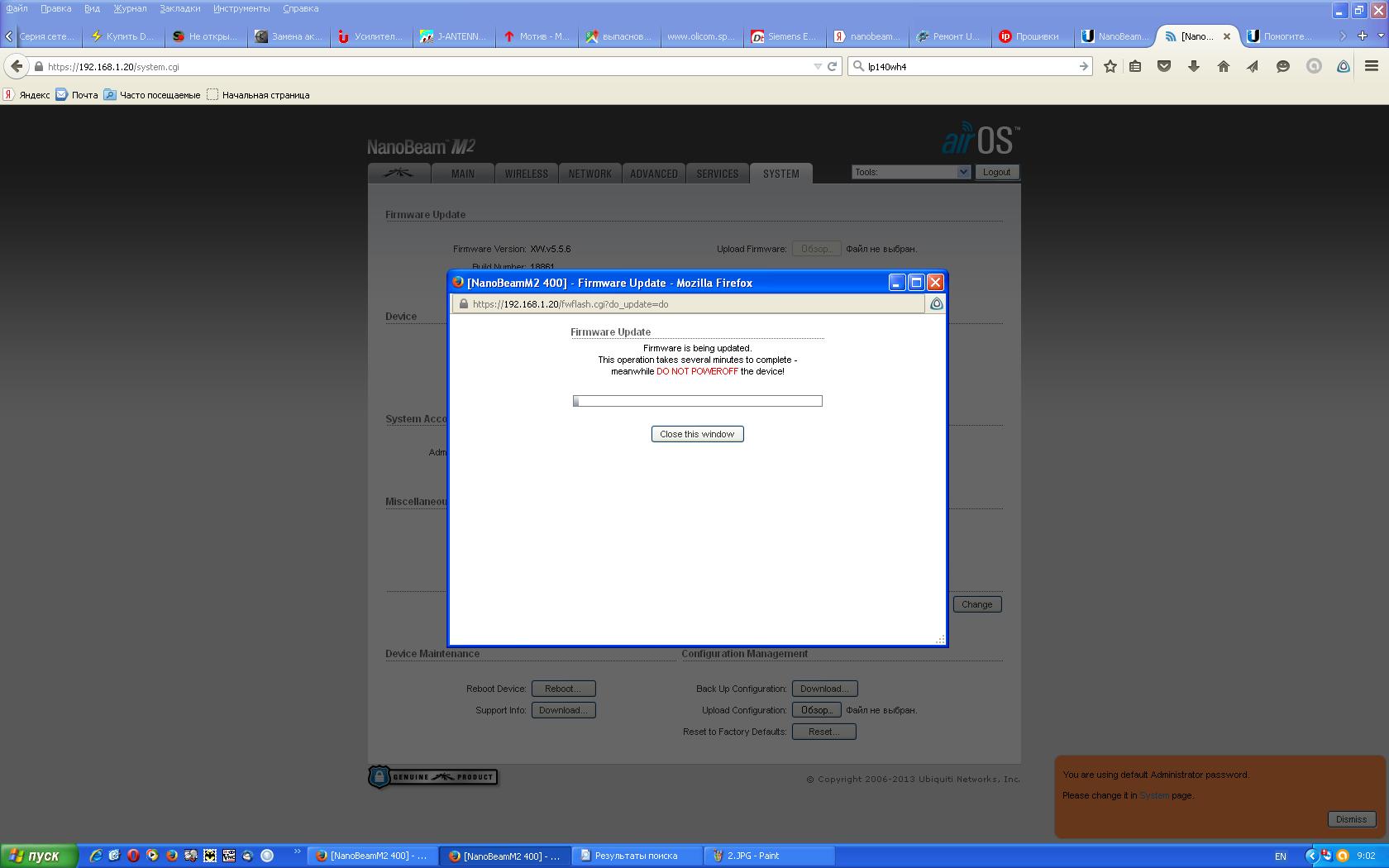Switch to the NETWORK tab
This screenshot has width=1389, height=868.
(x=590, y=174)
